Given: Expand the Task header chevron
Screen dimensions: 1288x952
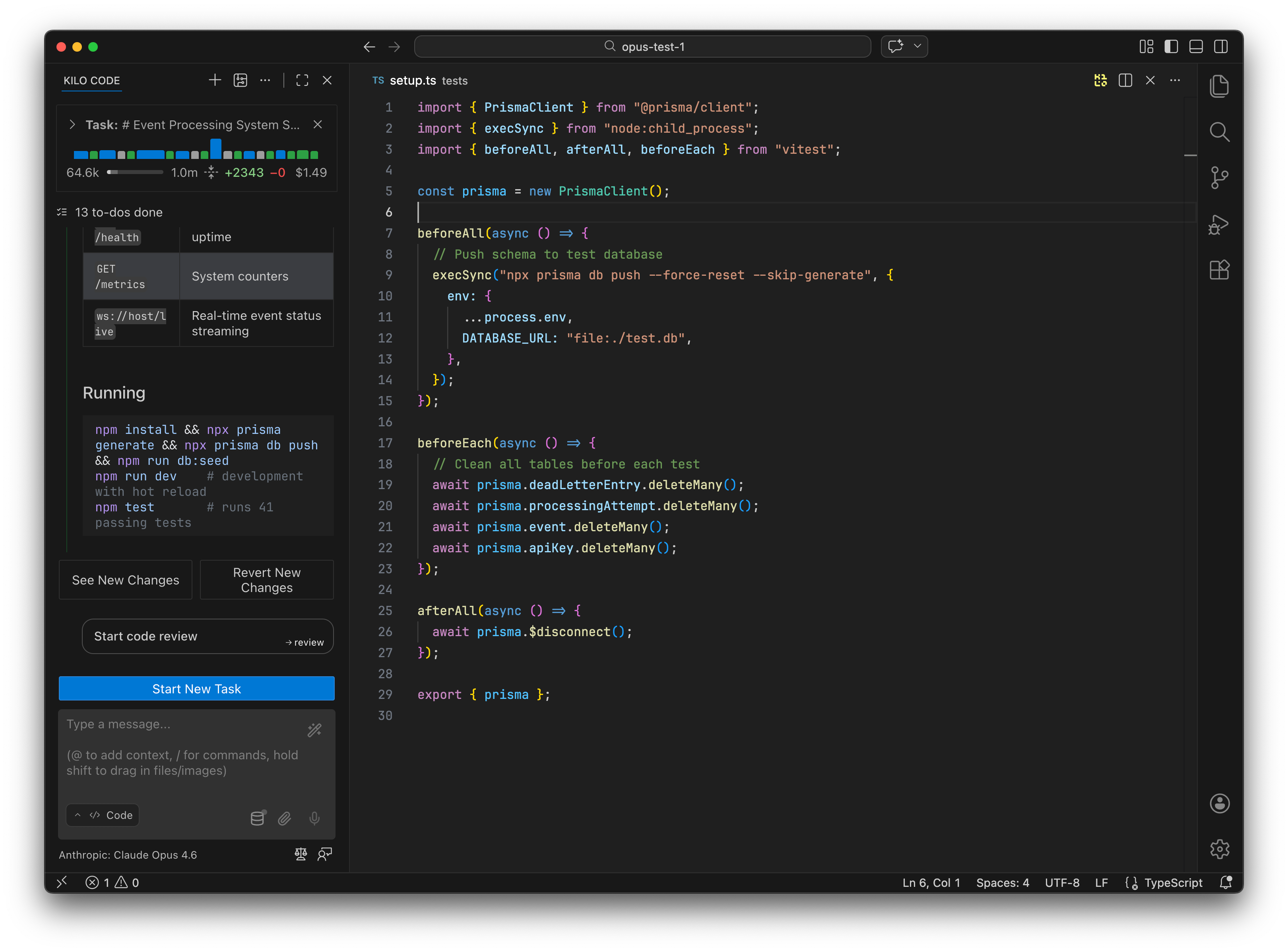Looking at the screenshot, I should coord(72,124).
